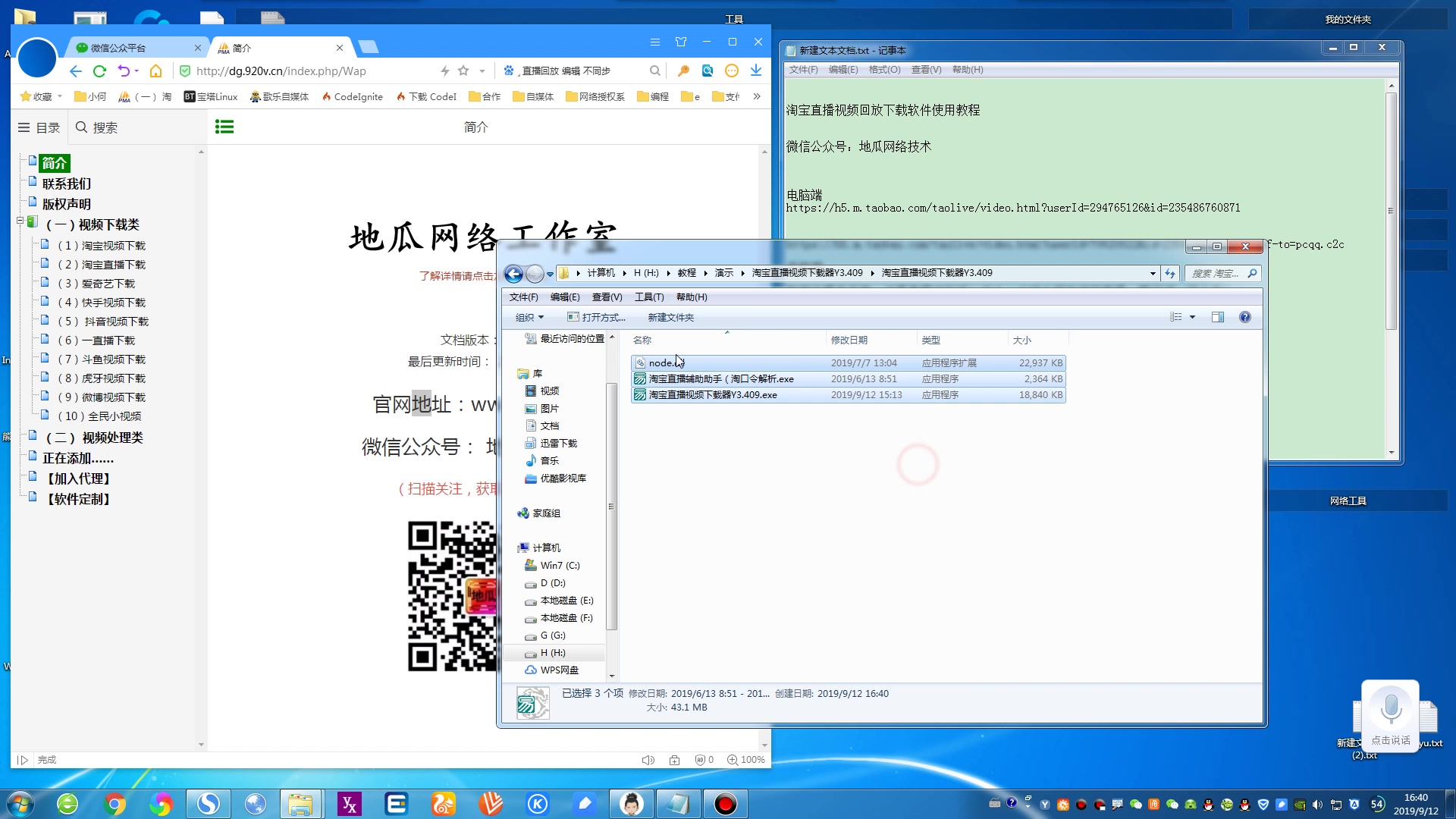Image resolution: width=1456 pixels, height=819 pixels.
Task: Open the Windows Start button
Action: pos(20,804)
